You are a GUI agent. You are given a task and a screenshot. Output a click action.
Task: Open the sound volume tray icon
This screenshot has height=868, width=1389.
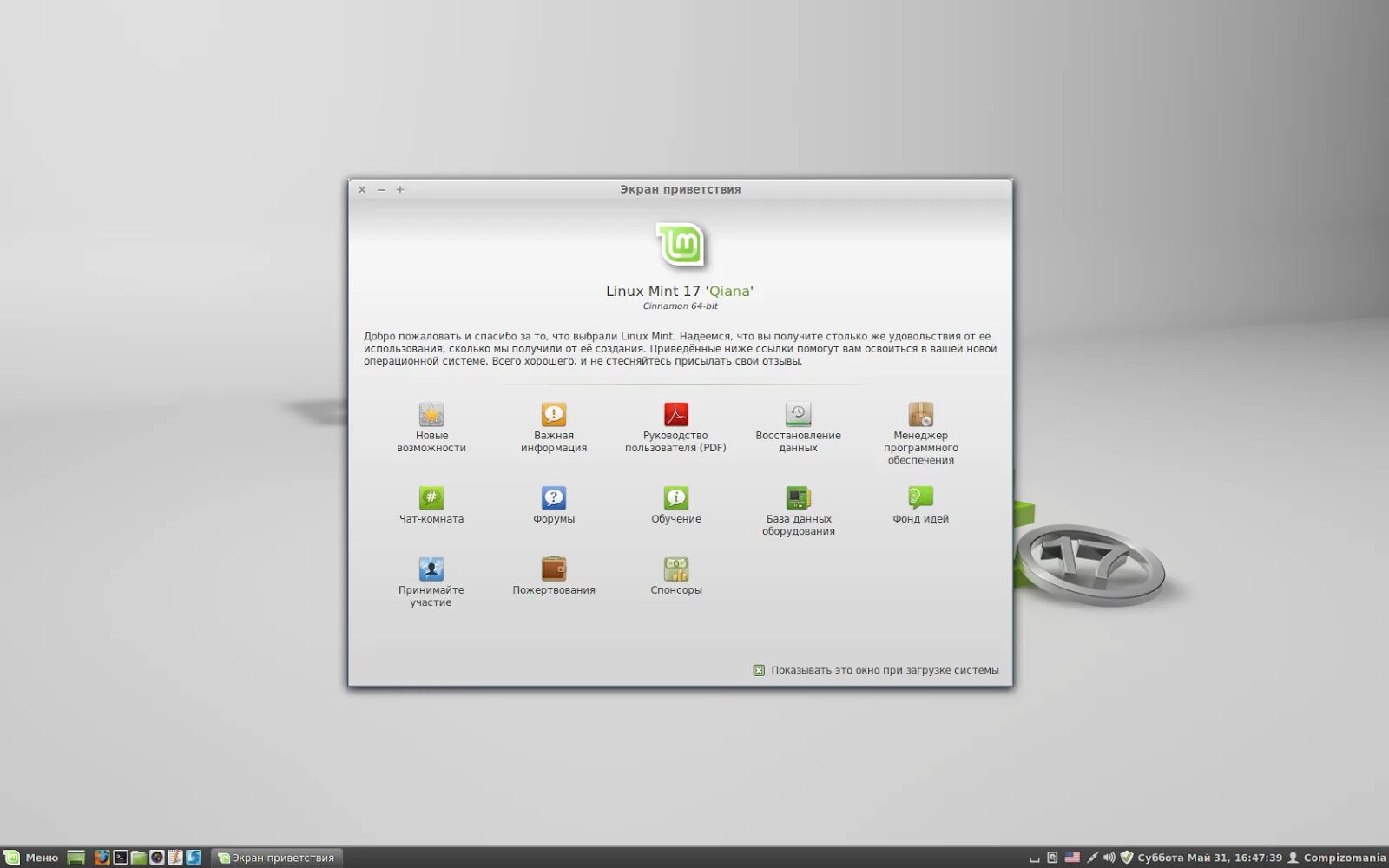click(1109, 858)
